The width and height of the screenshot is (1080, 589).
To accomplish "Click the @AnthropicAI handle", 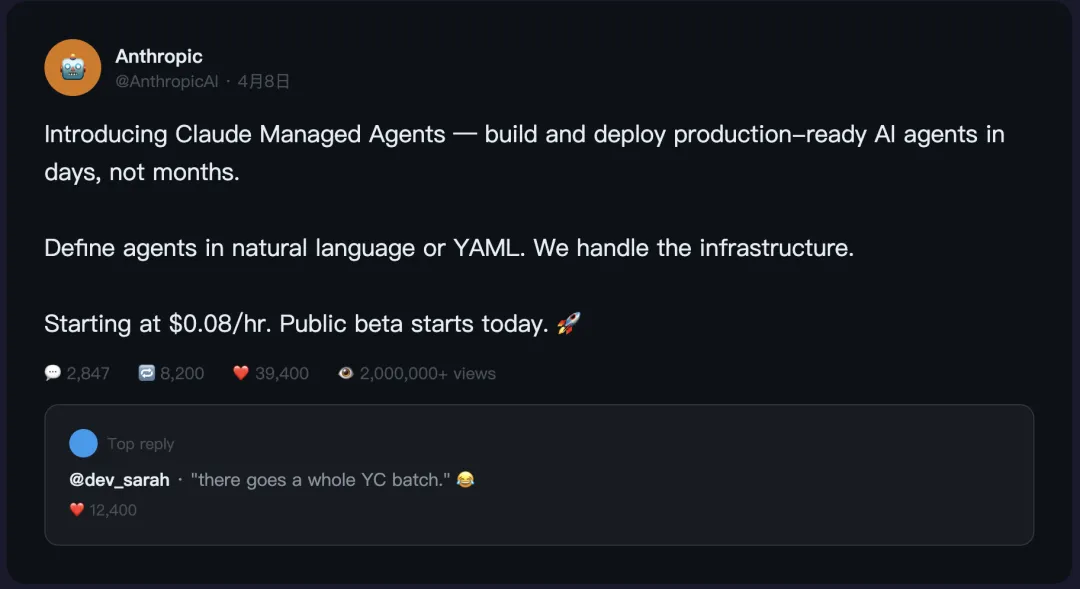I will [166, 82].
